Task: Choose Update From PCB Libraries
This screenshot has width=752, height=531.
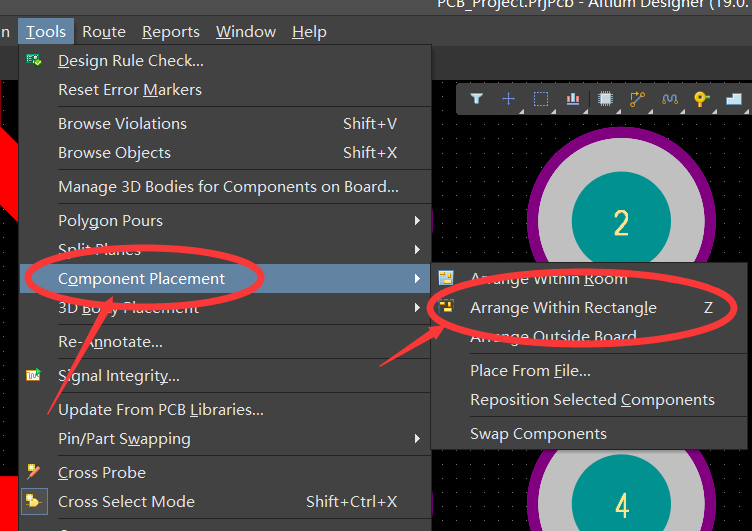Action: point(225,410)
